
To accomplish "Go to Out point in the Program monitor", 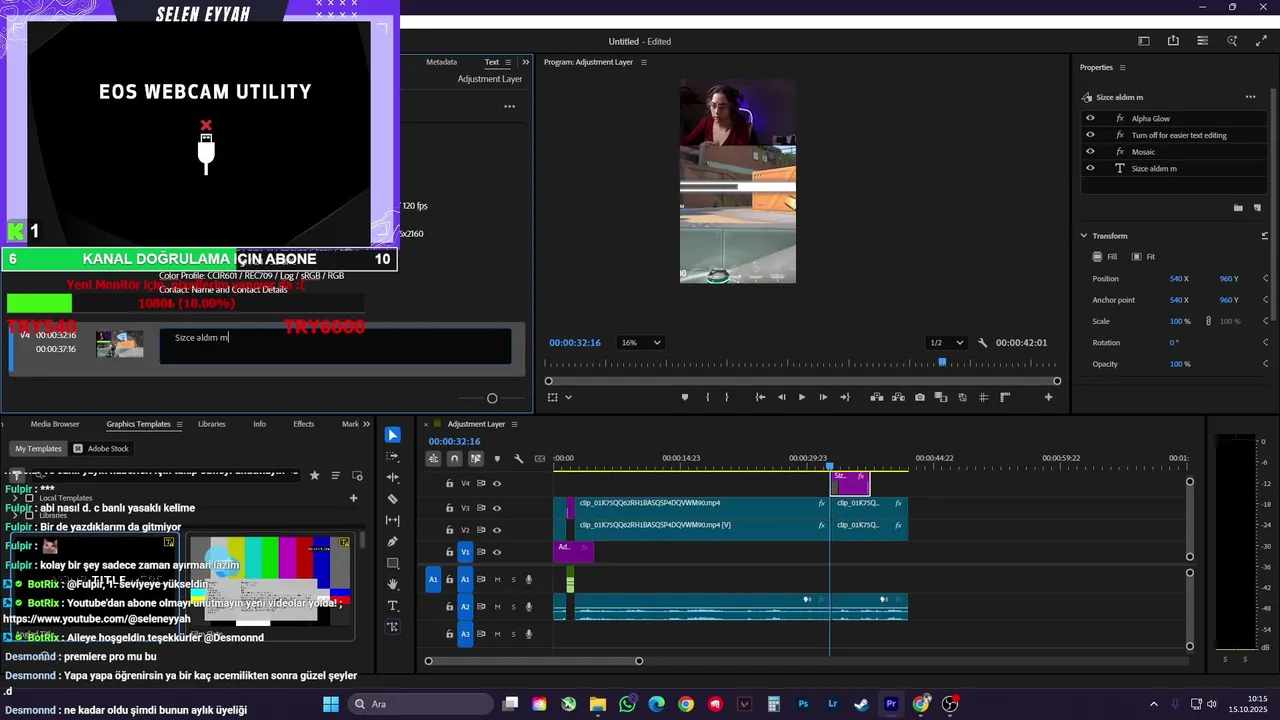I will 845,397.
